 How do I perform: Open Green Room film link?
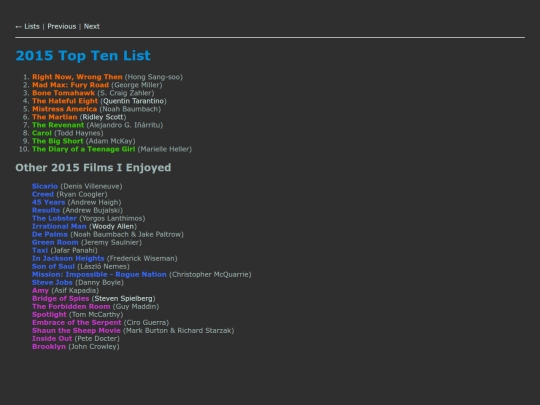point(55,242)
